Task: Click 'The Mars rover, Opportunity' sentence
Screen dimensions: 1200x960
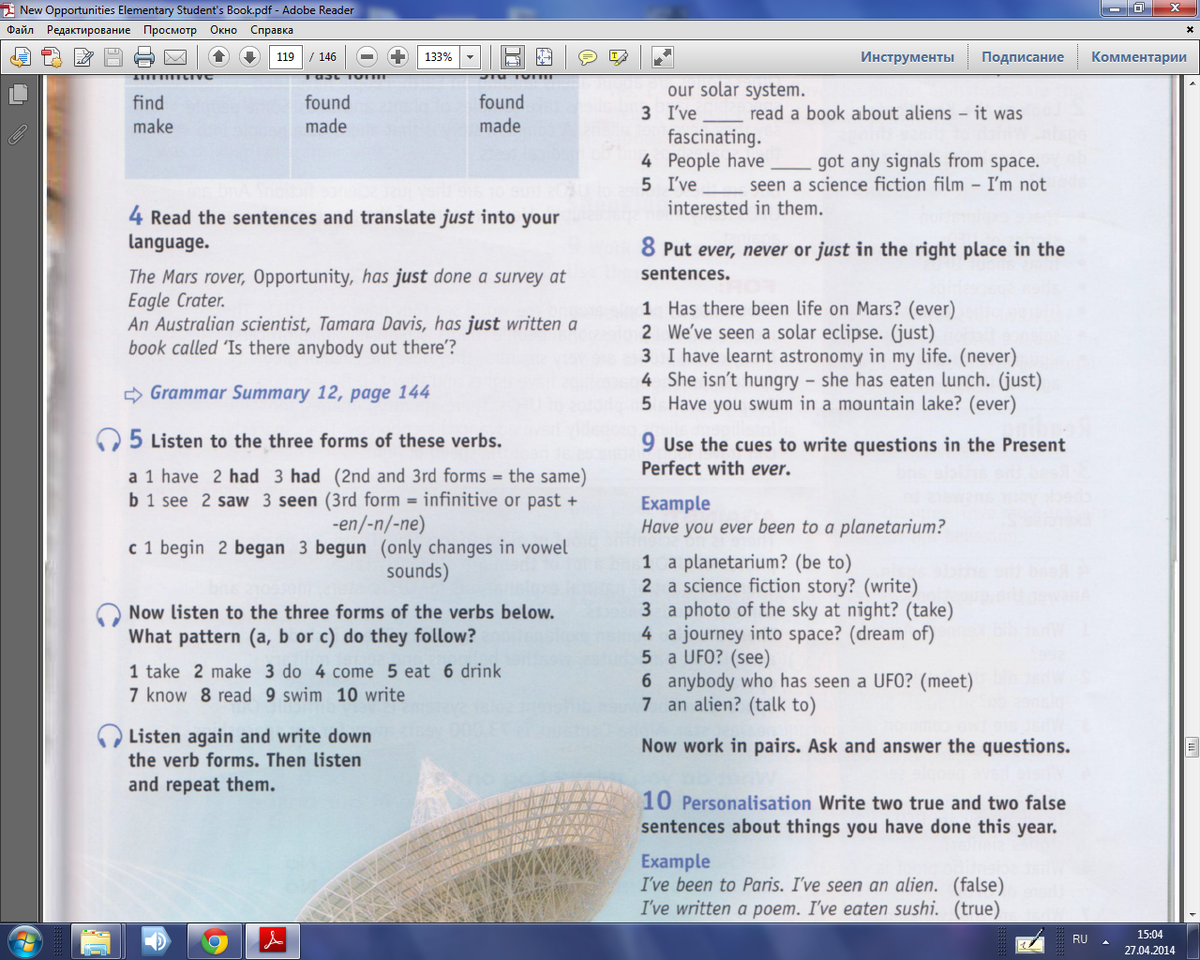Action: tap(347, 287)
